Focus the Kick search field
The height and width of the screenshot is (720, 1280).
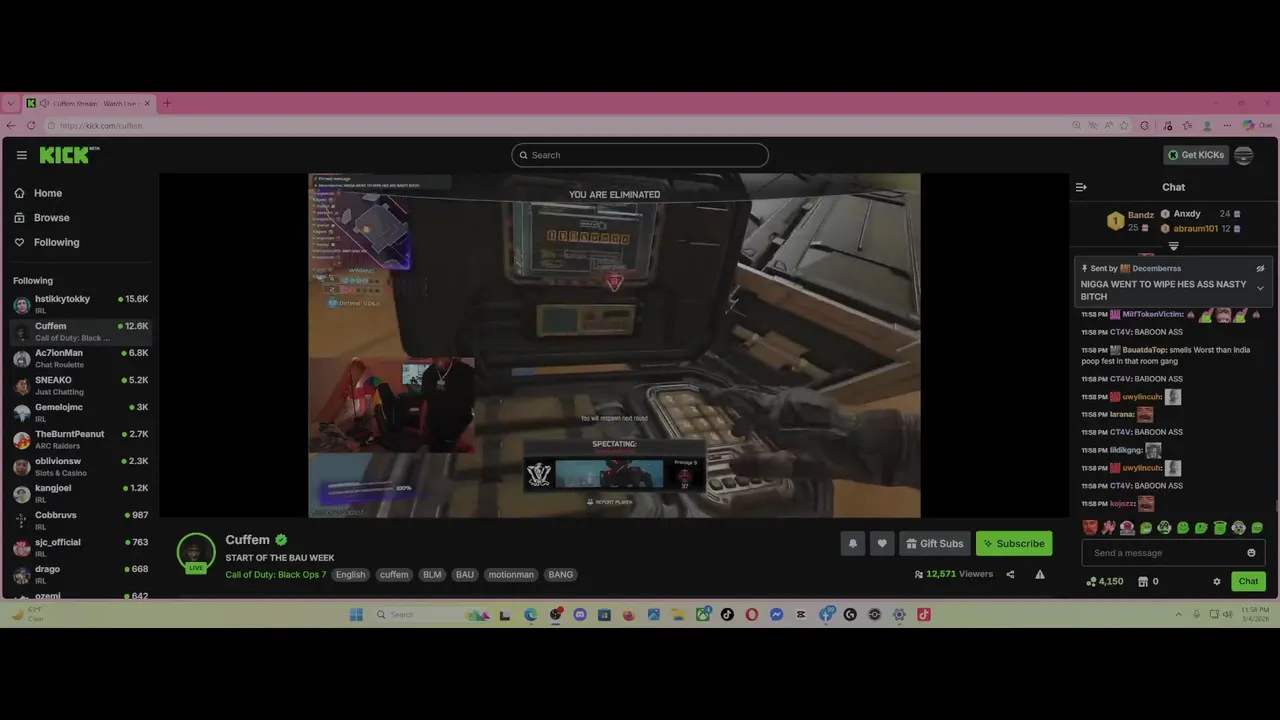[640, 155]
